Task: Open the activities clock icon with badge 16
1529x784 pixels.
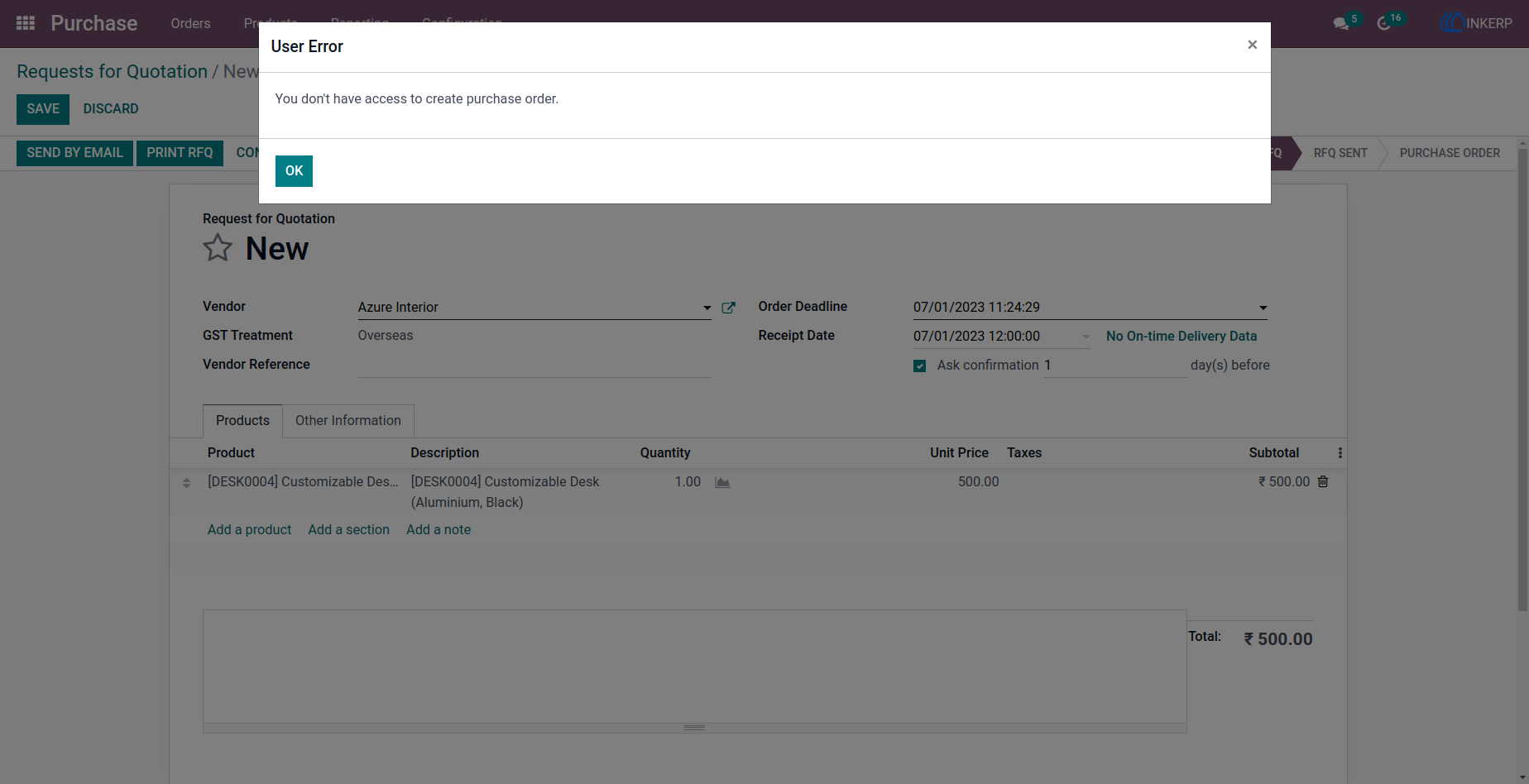Action: 1384,24
